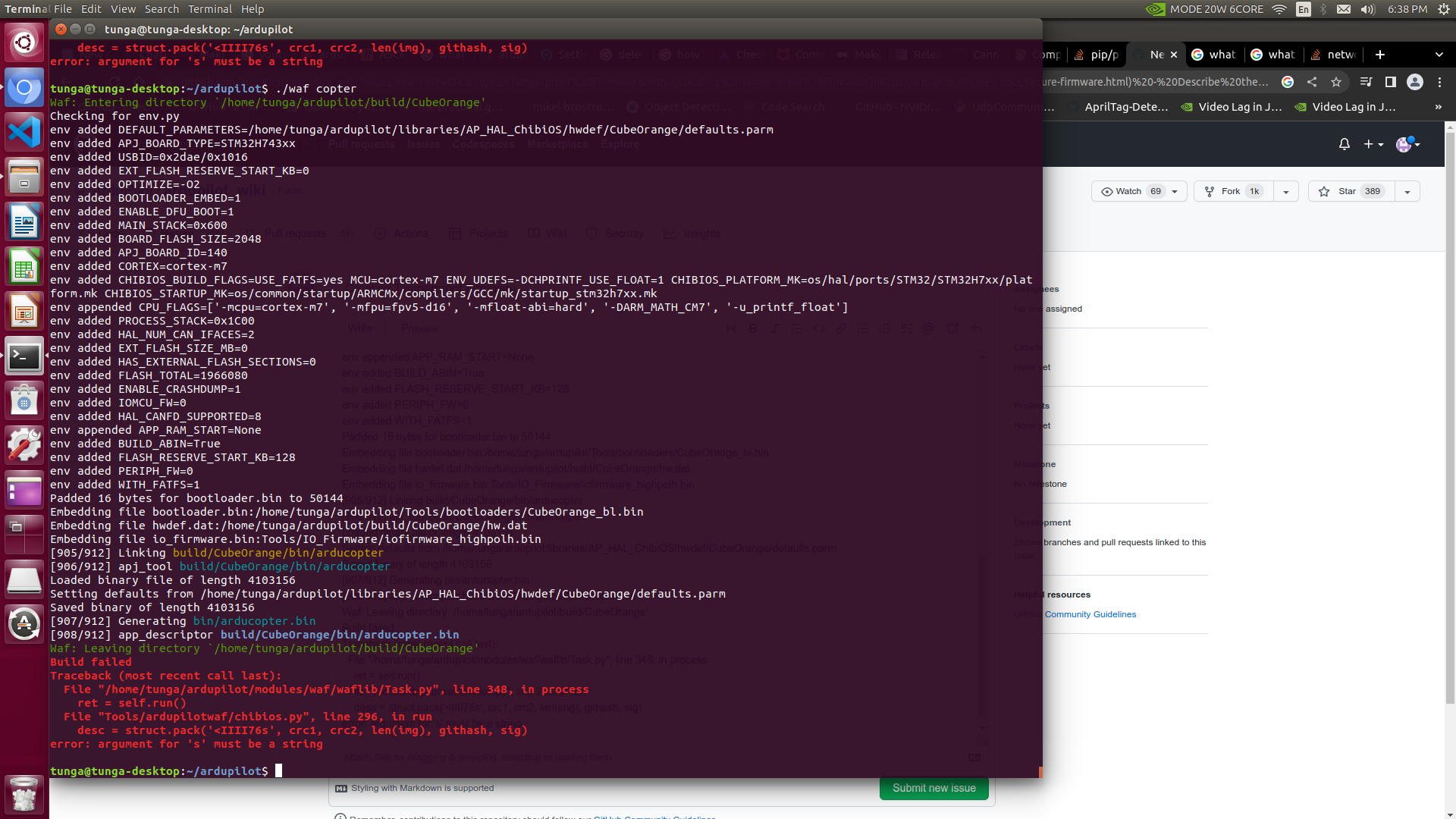
Task: Star the ardupilot_wiki repository
Action: click(1349, 191)
